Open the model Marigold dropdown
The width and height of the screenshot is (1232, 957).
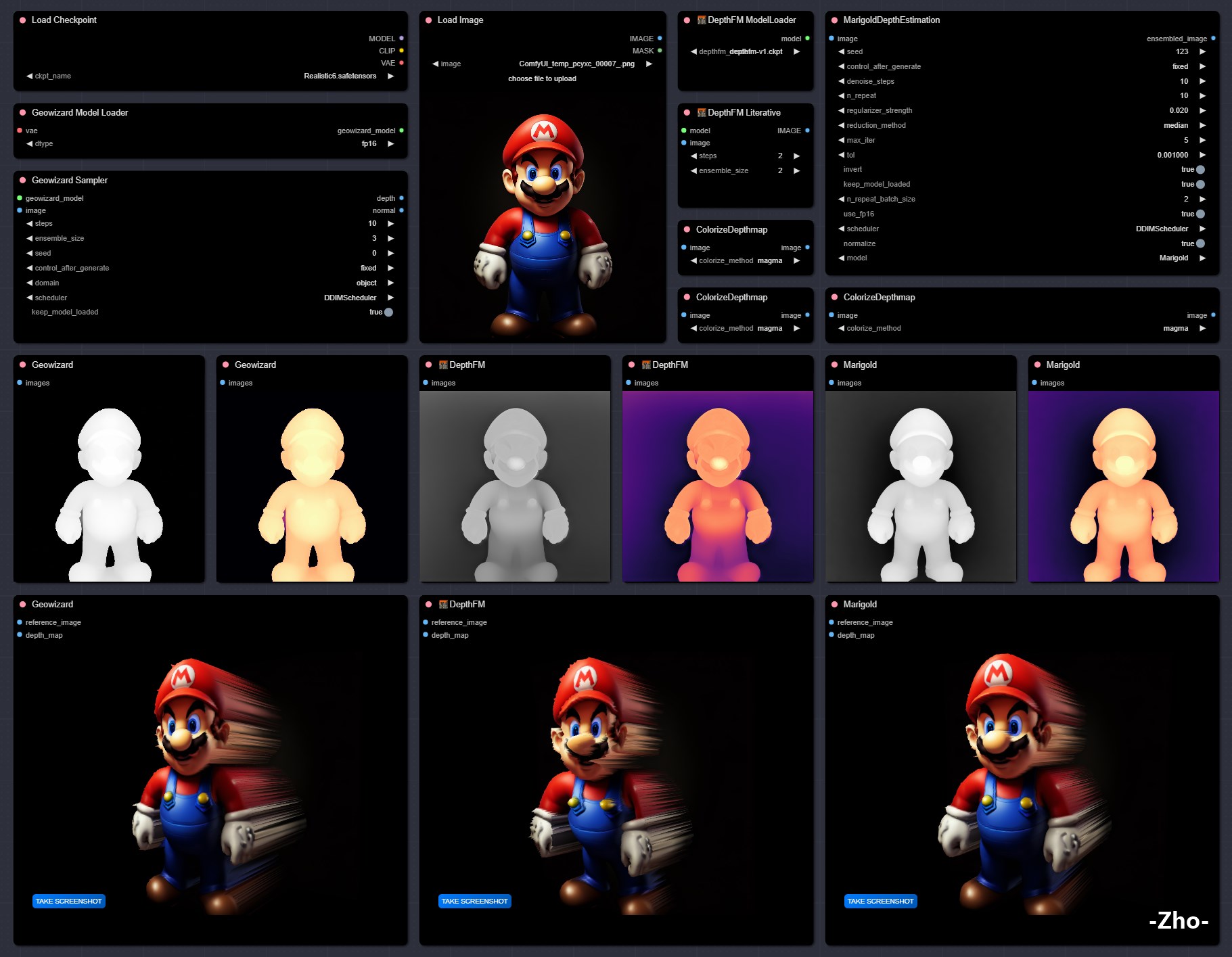(x=1022, y=258)
